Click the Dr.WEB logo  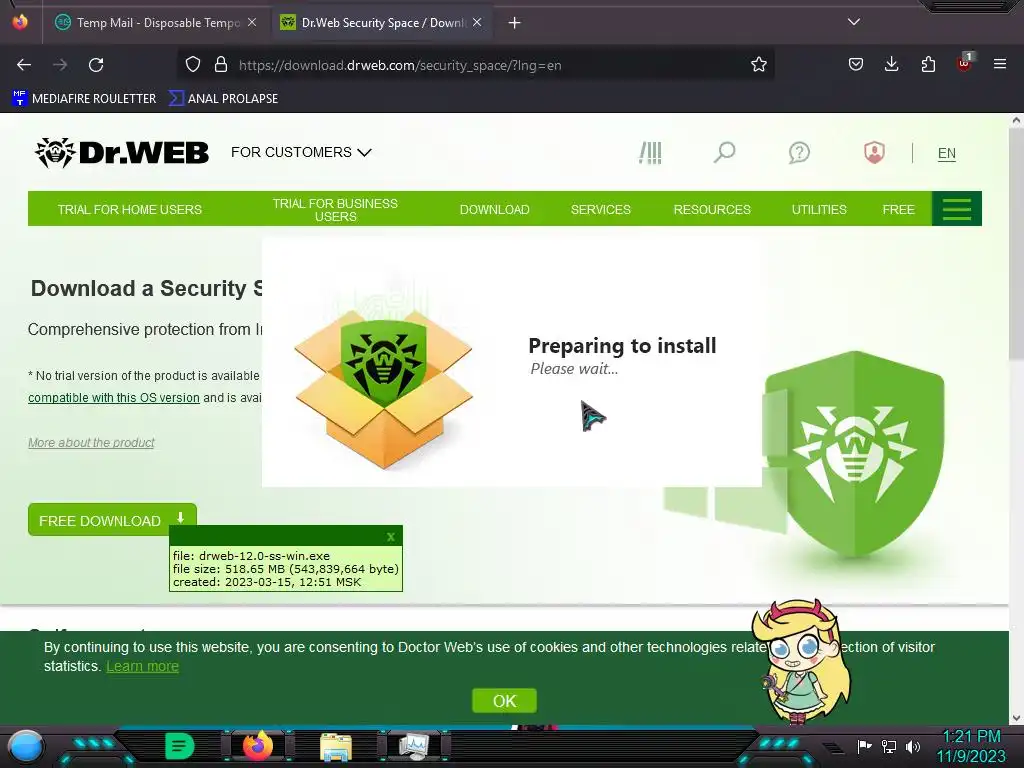pos(122,153)
